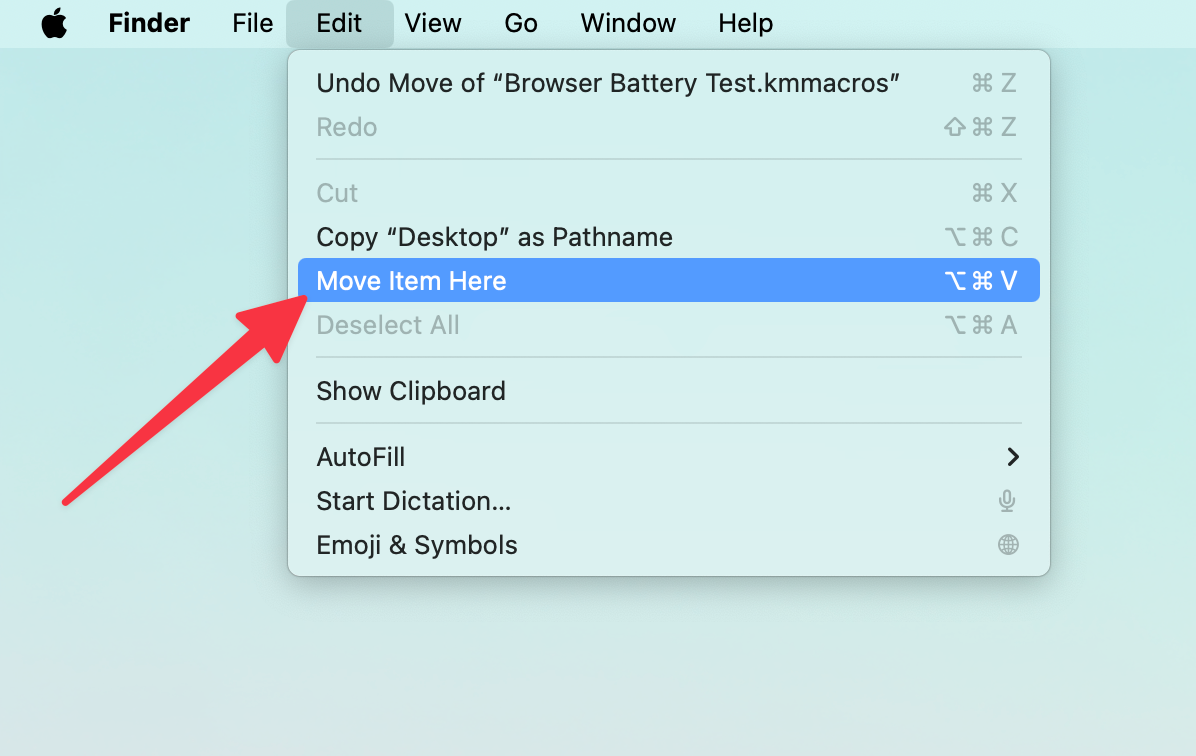Click the globe icon beside Emoji & Symbols
This screenshot has height=756, width=1196.
(x=1008, y=545)
